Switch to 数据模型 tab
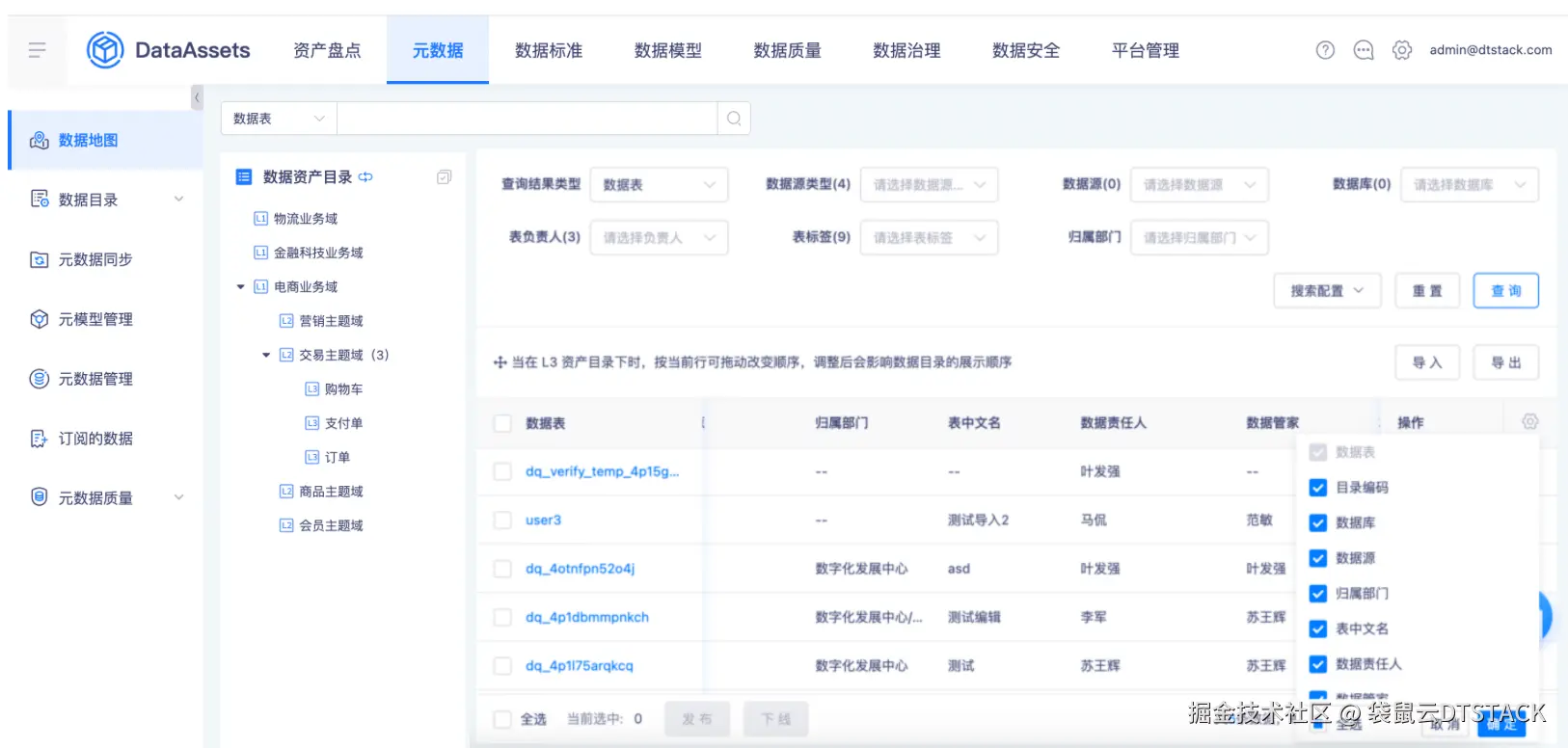Image resolution: width=1568 pixels, height=748 pixels. [x=668, y=50]
